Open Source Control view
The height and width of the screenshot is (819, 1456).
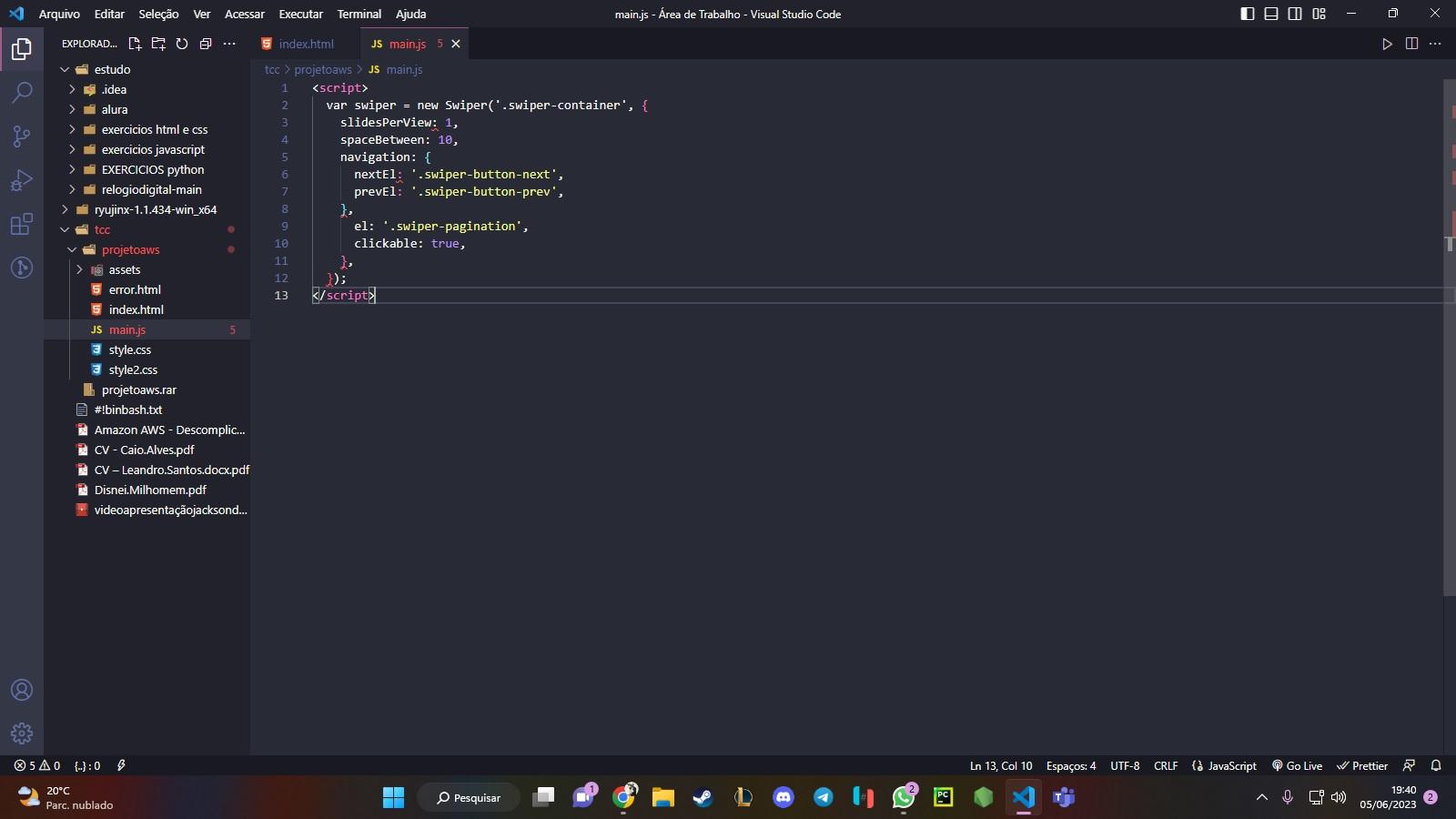[x=22, y=136]
